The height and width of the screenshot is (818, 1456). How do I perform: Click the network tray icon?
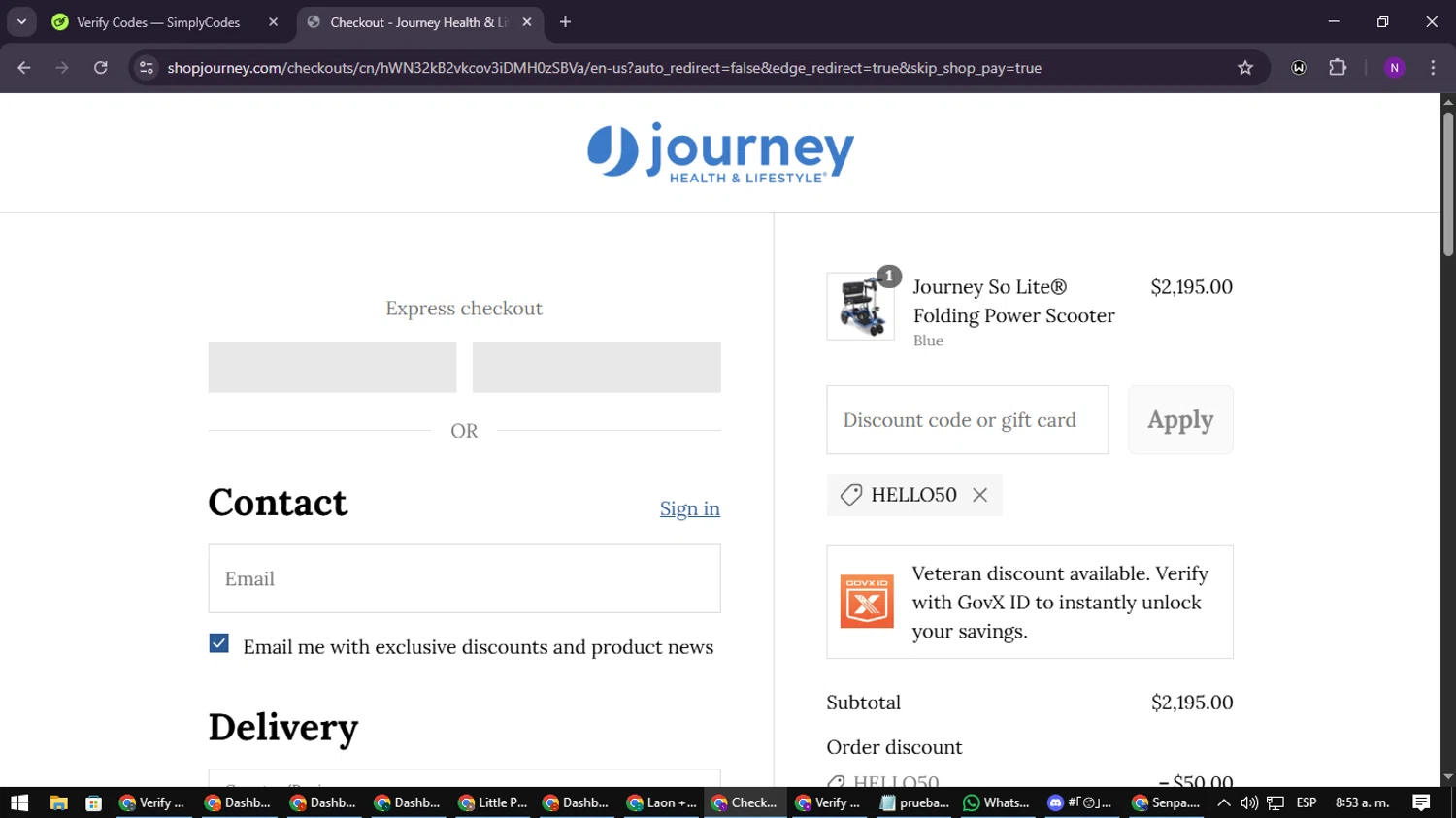1275,802
